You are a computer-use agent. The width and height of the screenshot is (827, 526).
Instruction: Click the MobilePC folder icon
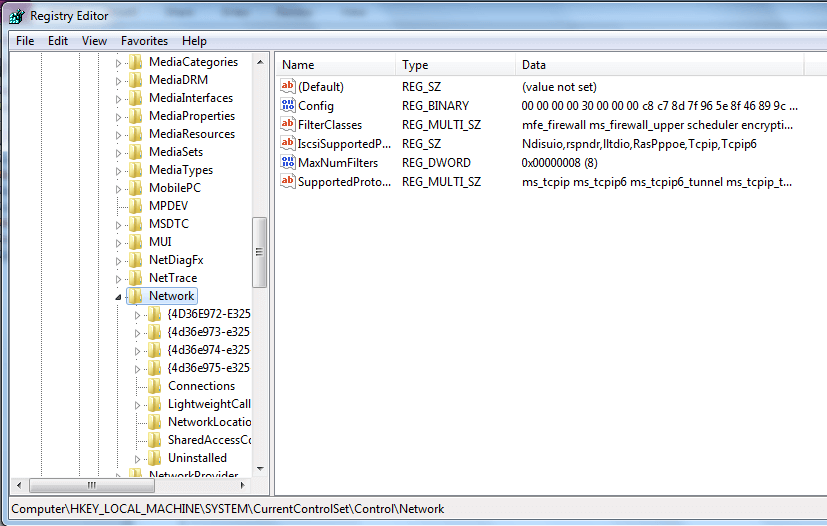136,188
